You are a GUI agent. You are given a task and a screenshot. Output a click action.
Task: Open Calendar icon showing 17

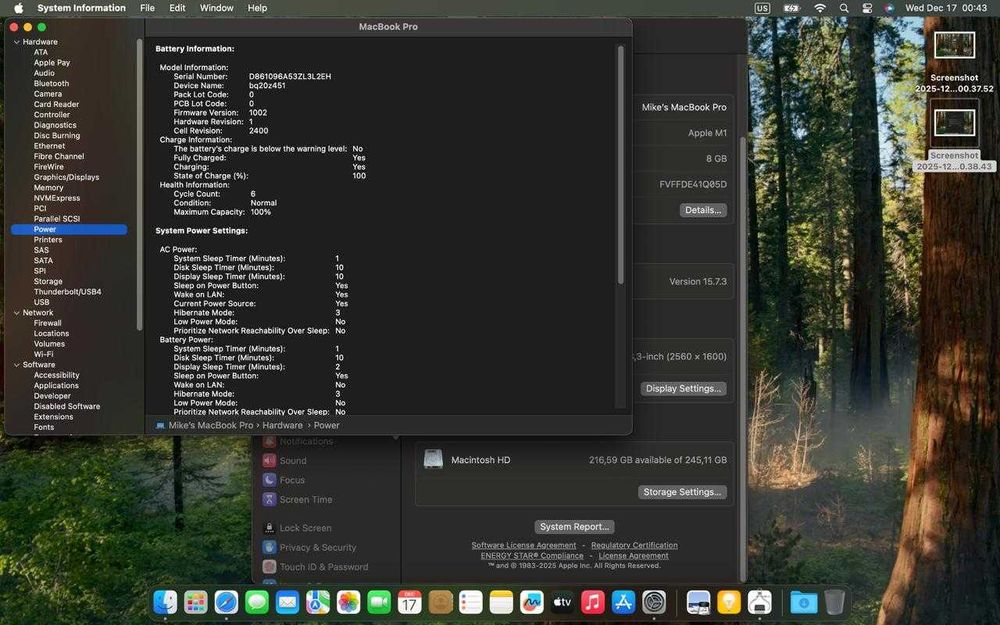click(x=409, y=602)
